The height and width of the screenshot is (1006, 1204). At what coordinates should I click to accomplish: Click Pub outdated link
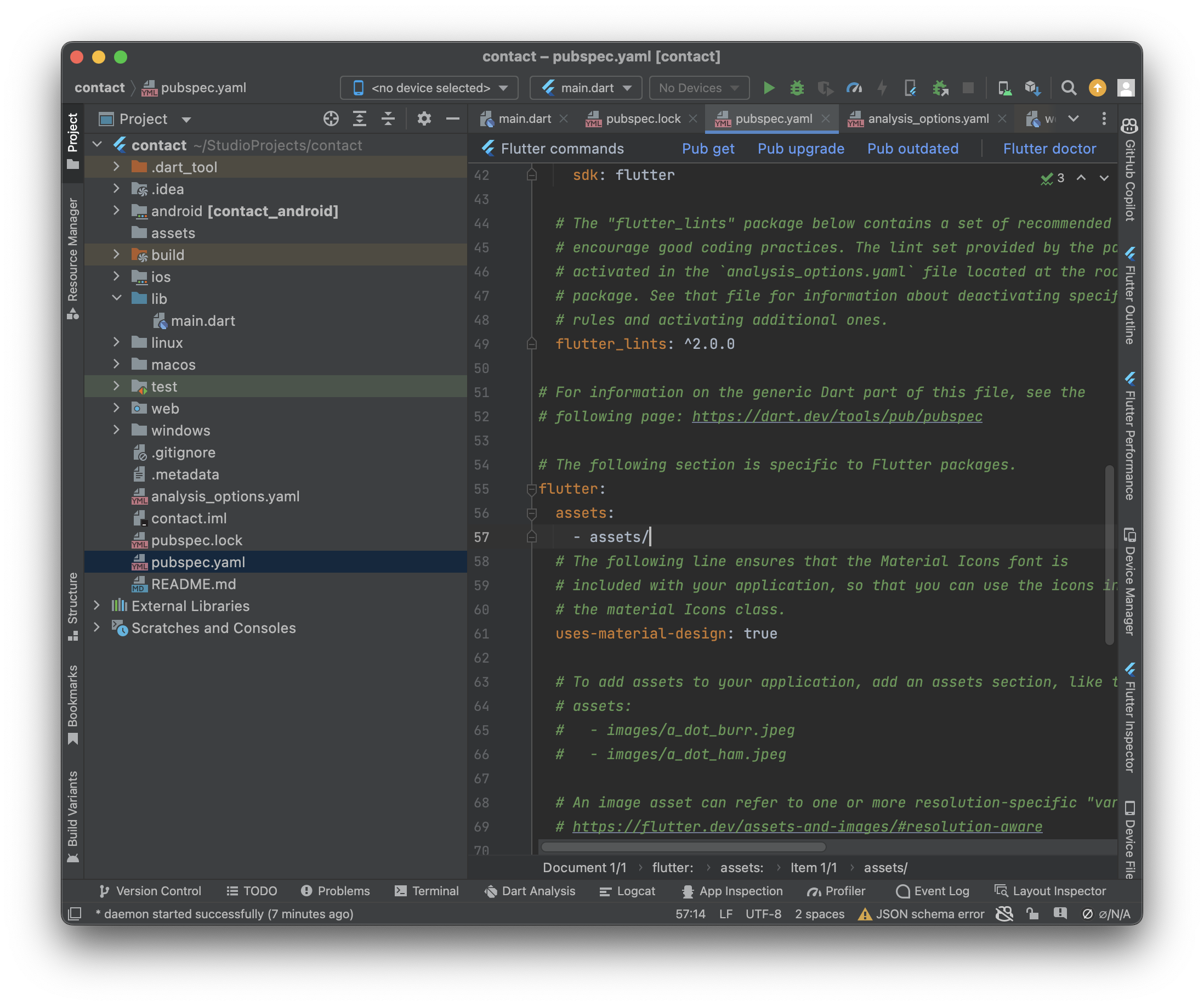click(913, 149)
